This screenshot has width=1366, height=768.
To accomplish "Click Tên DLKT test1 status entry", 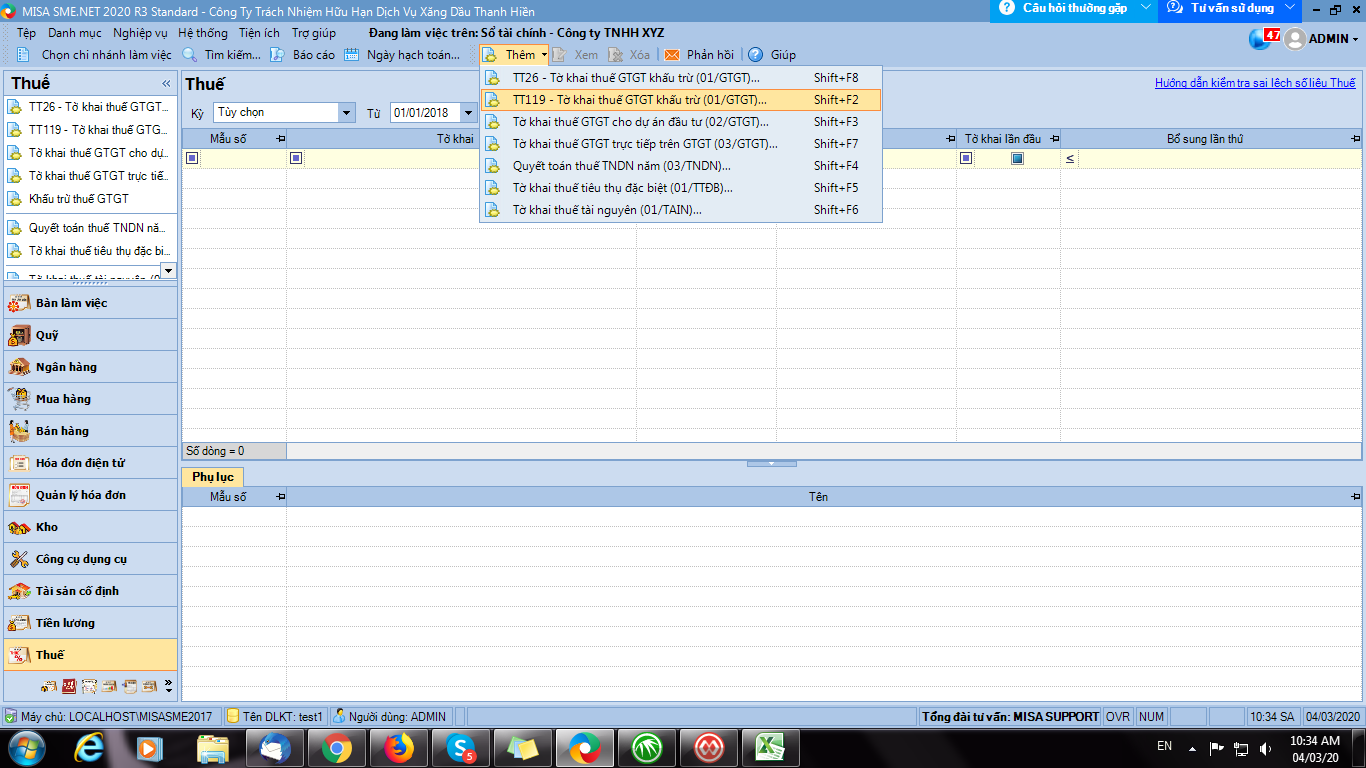I will [x=275, y=716].
